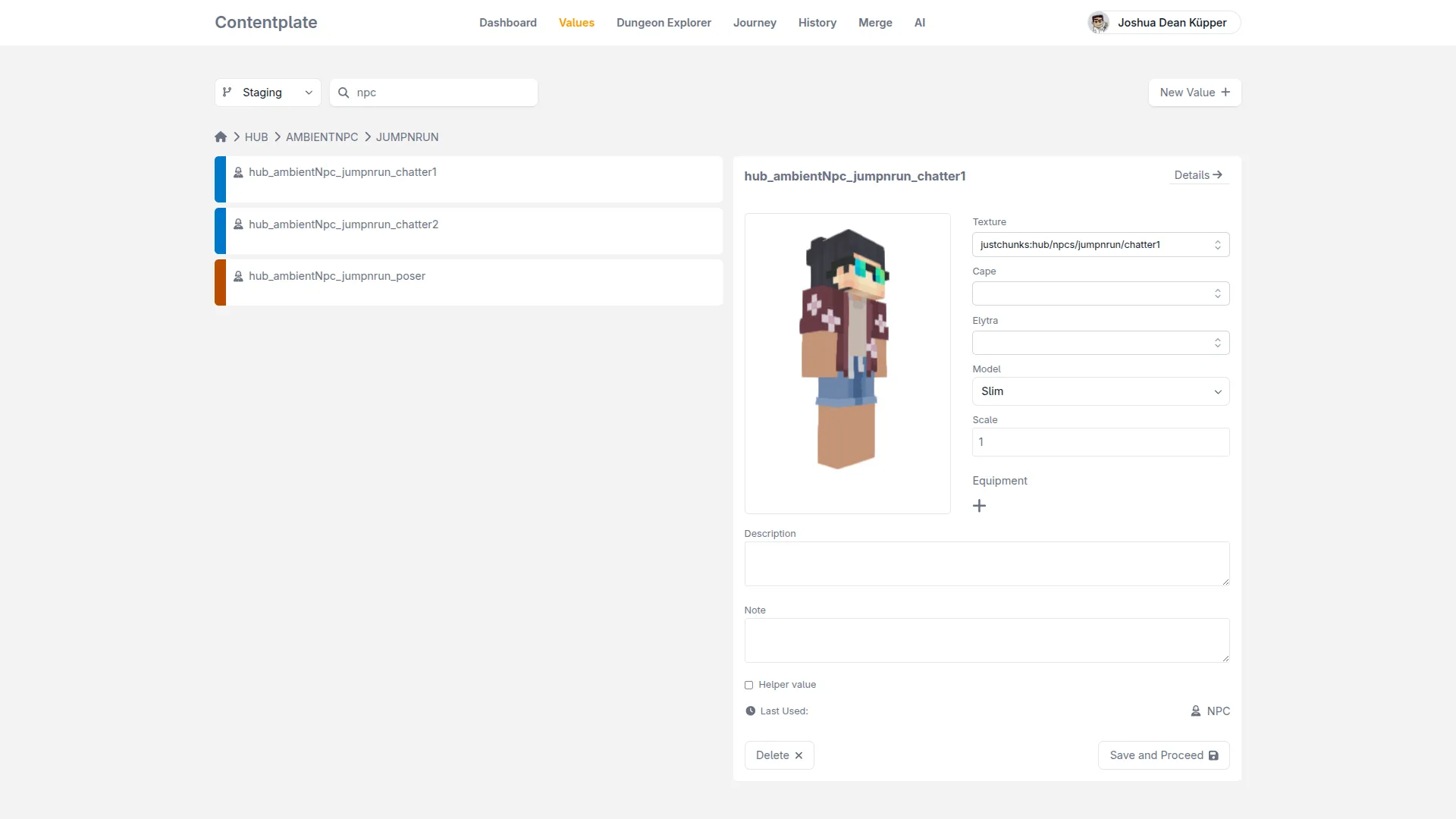Click into the Description text area
This screenshot has height=819, width=1456.
point(987,563)
